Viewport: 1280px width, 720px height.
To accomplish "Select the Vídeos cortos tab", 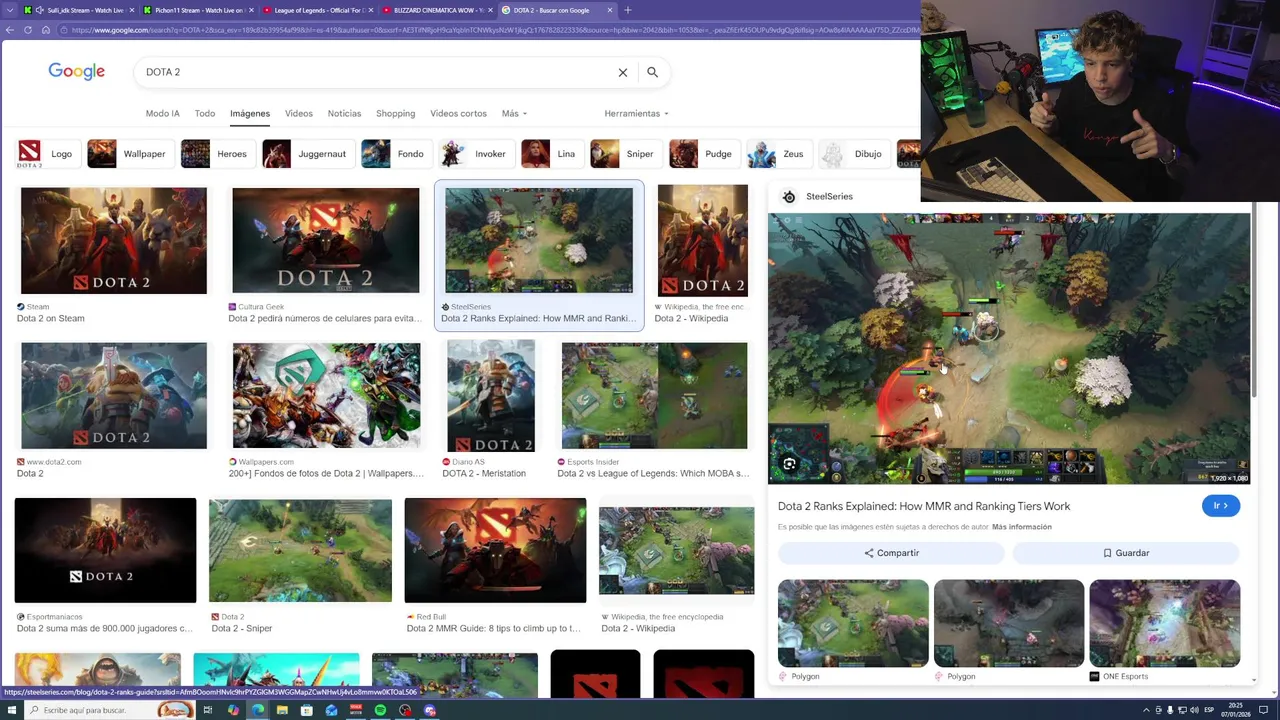I will 458,113.
